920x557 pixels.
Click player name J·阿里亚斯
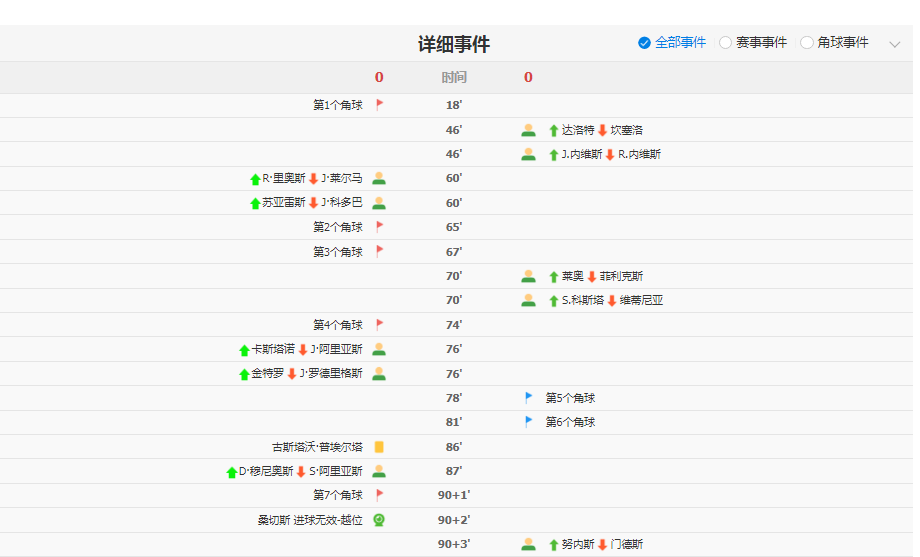[x=337, y=349]
